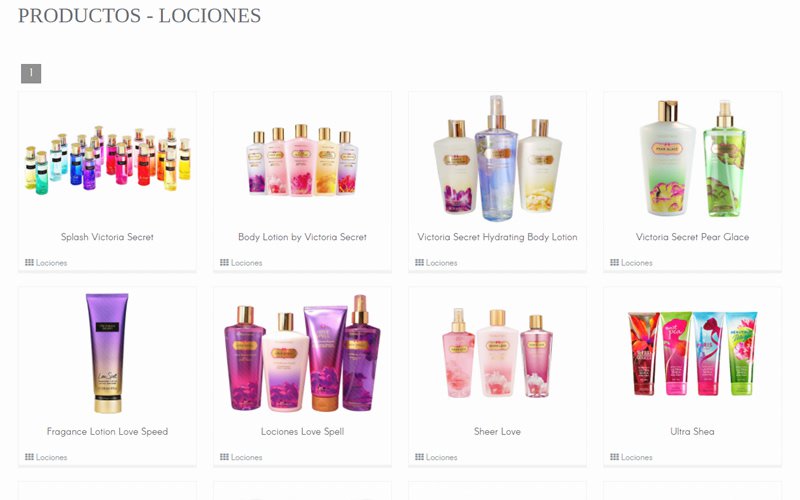
Task: Click the grid icon under Splash Victoria Secret
Action: 29,262
